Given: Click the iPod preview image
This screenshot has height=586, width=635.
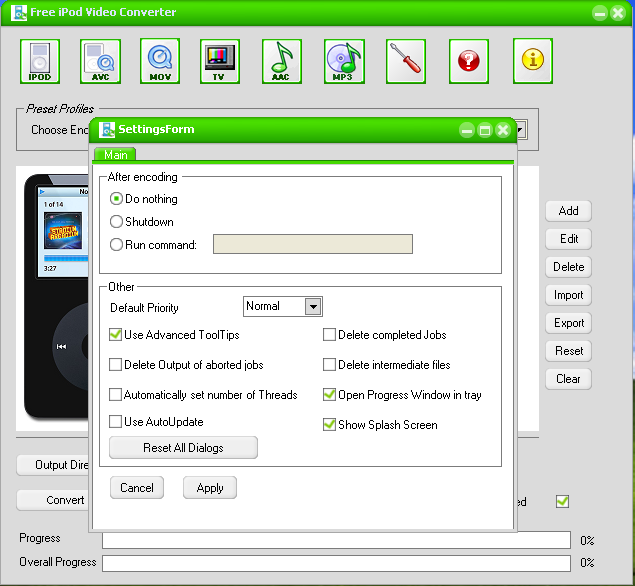Looking at the screenshot, I should point(56,296).
